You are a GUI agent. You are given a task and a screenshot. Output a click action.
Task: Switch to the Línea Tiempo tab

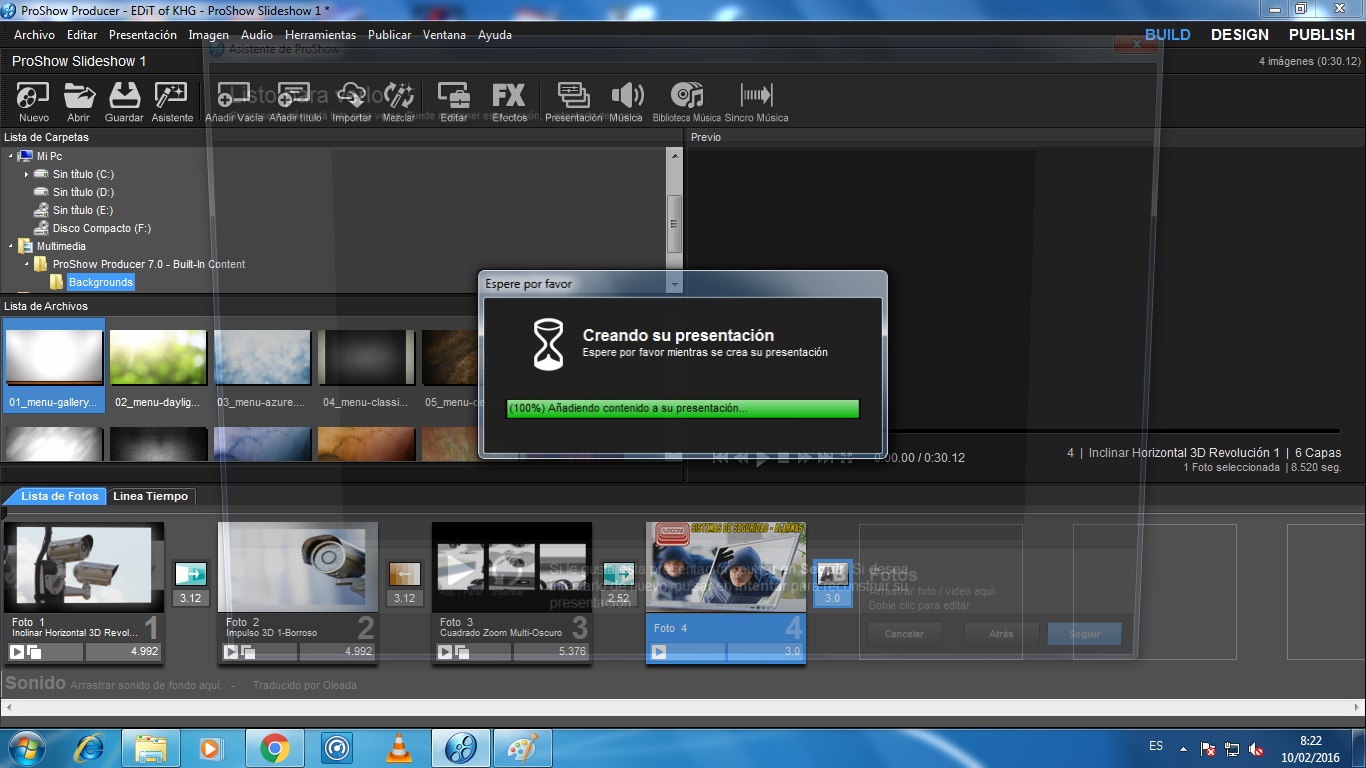(x=151, y=495)
